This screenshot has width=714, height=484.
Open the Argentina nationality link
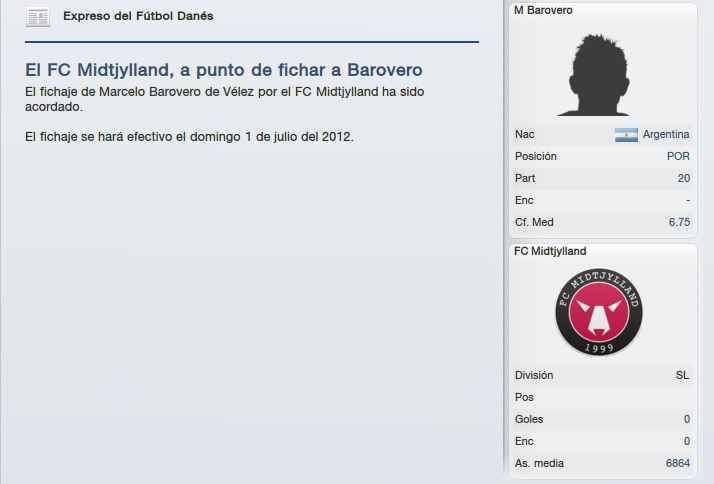[666, 134]
